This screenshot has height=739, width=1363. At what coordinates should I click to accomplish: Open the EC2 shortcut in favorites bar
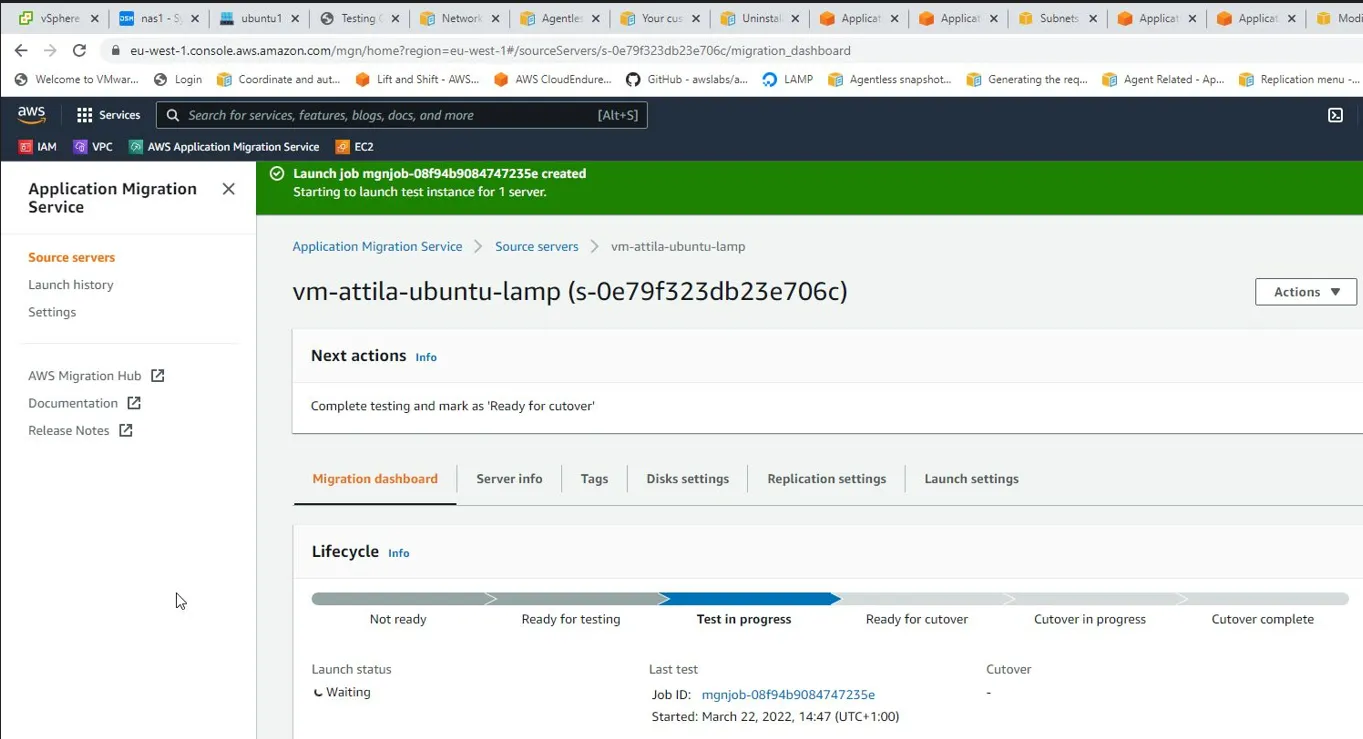[x=355, y=147]
